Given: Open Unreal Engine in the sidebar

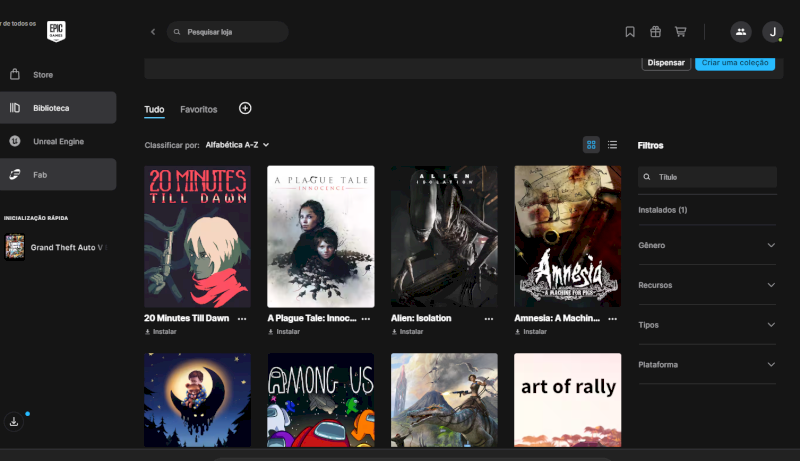Looking at the screenshot, I should pos(58,141).
